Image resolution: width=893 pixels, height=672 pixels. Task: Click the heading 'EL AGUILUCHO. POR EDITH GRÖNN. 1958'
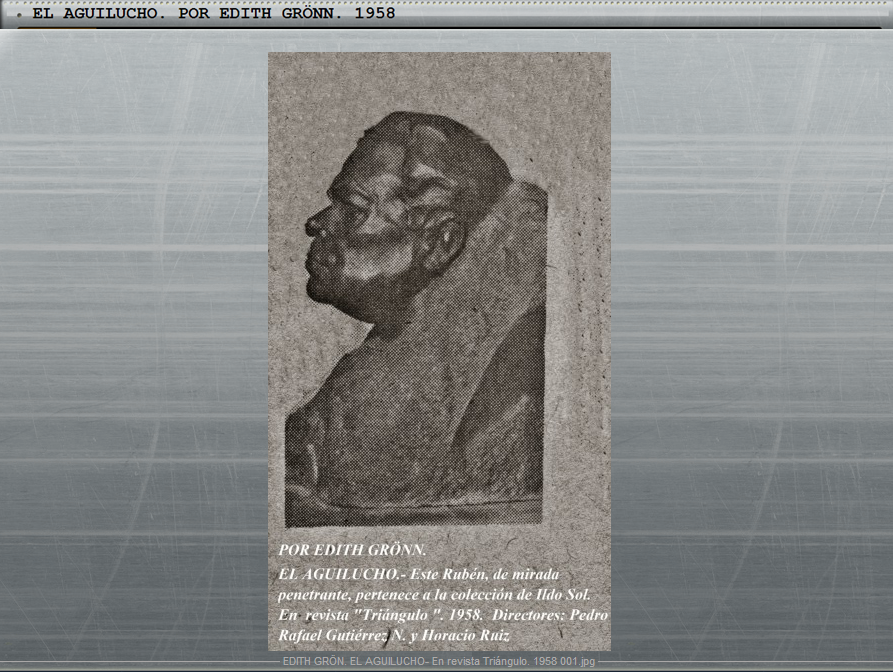[x=214, y=13]
